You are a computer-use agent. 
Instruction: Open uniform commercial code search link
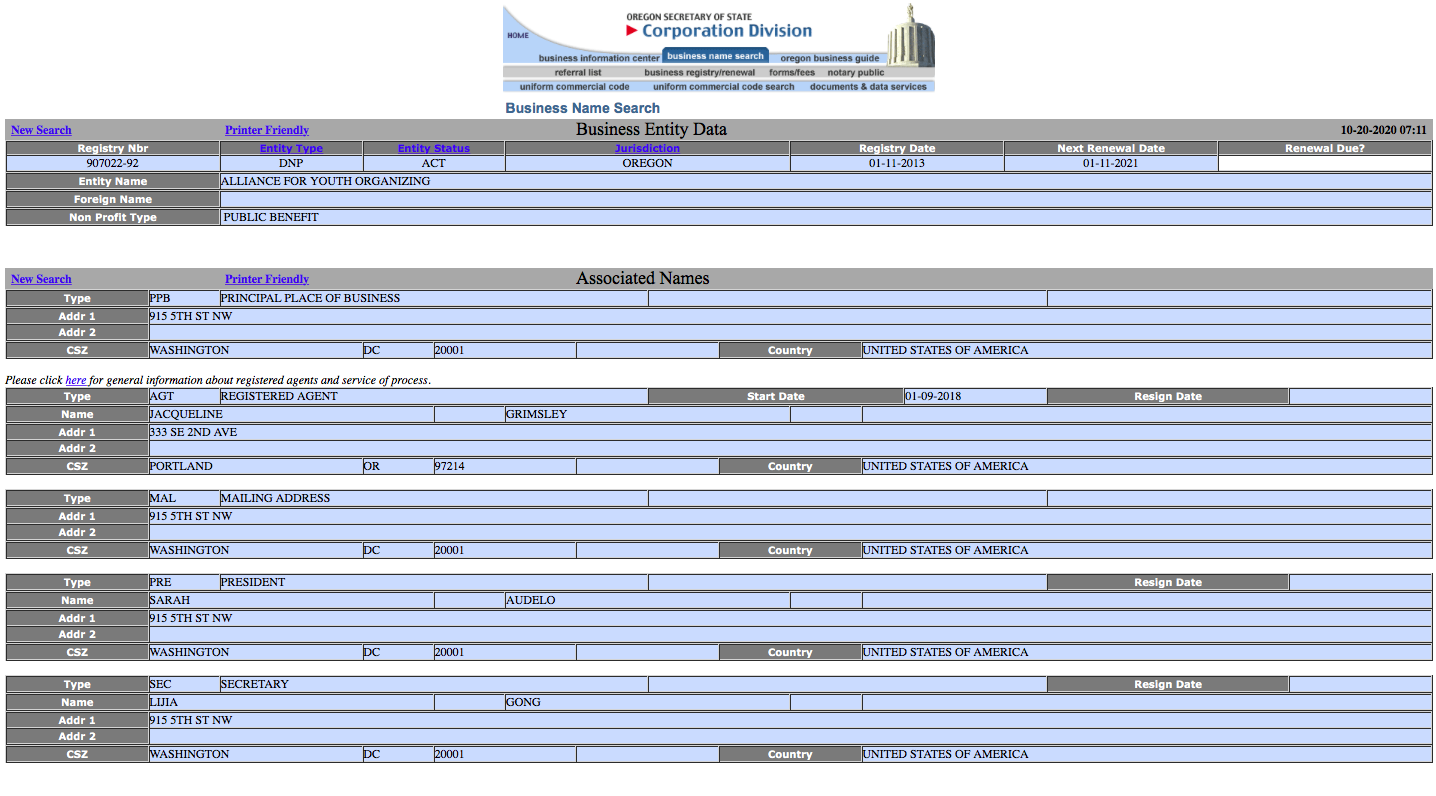point(723,86)
